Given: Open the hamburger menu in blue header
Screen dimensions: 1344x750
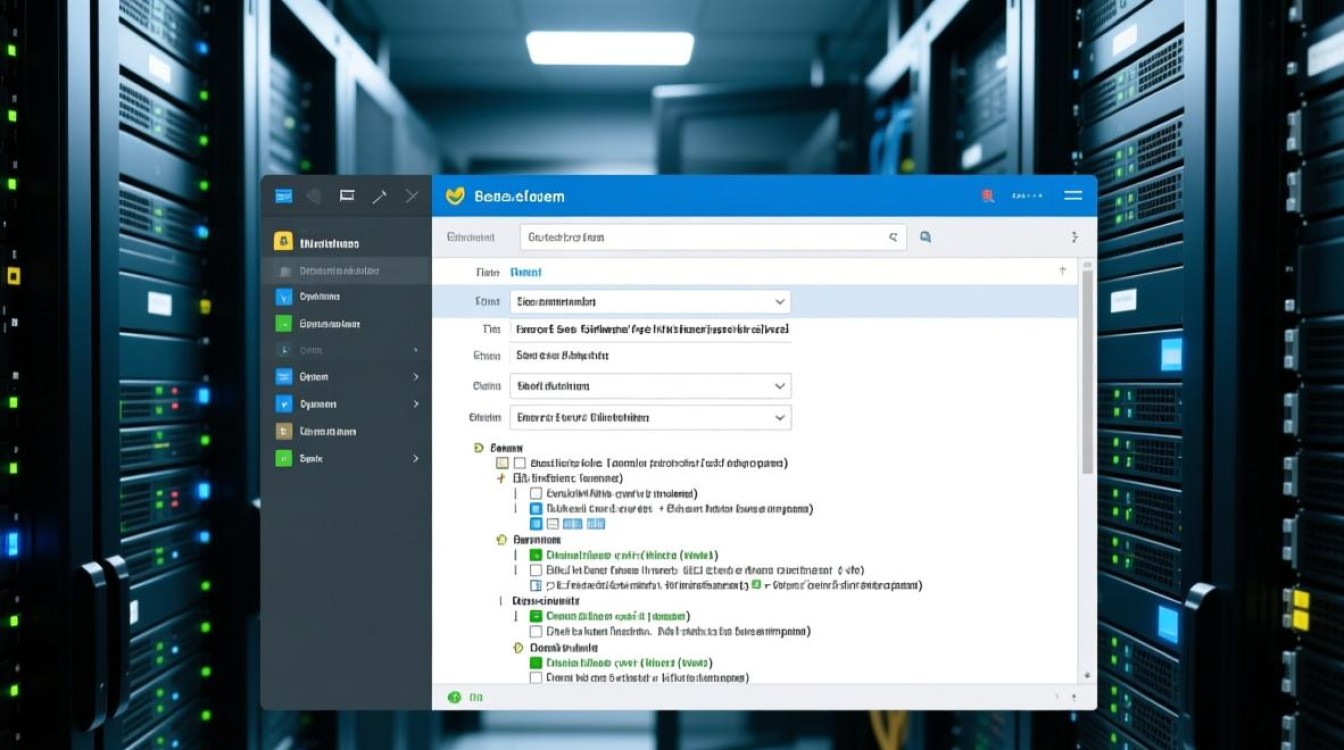Looking at the screenshot, I should pyautogui.click(x=1073, y=196).
